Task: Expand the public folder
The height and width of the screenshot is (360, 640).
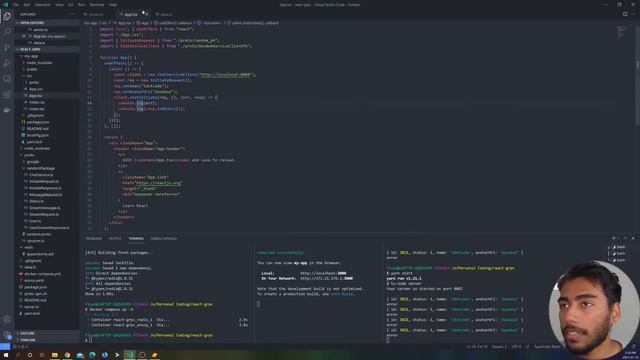Action: pyautogui.click(x=32, y=69)
